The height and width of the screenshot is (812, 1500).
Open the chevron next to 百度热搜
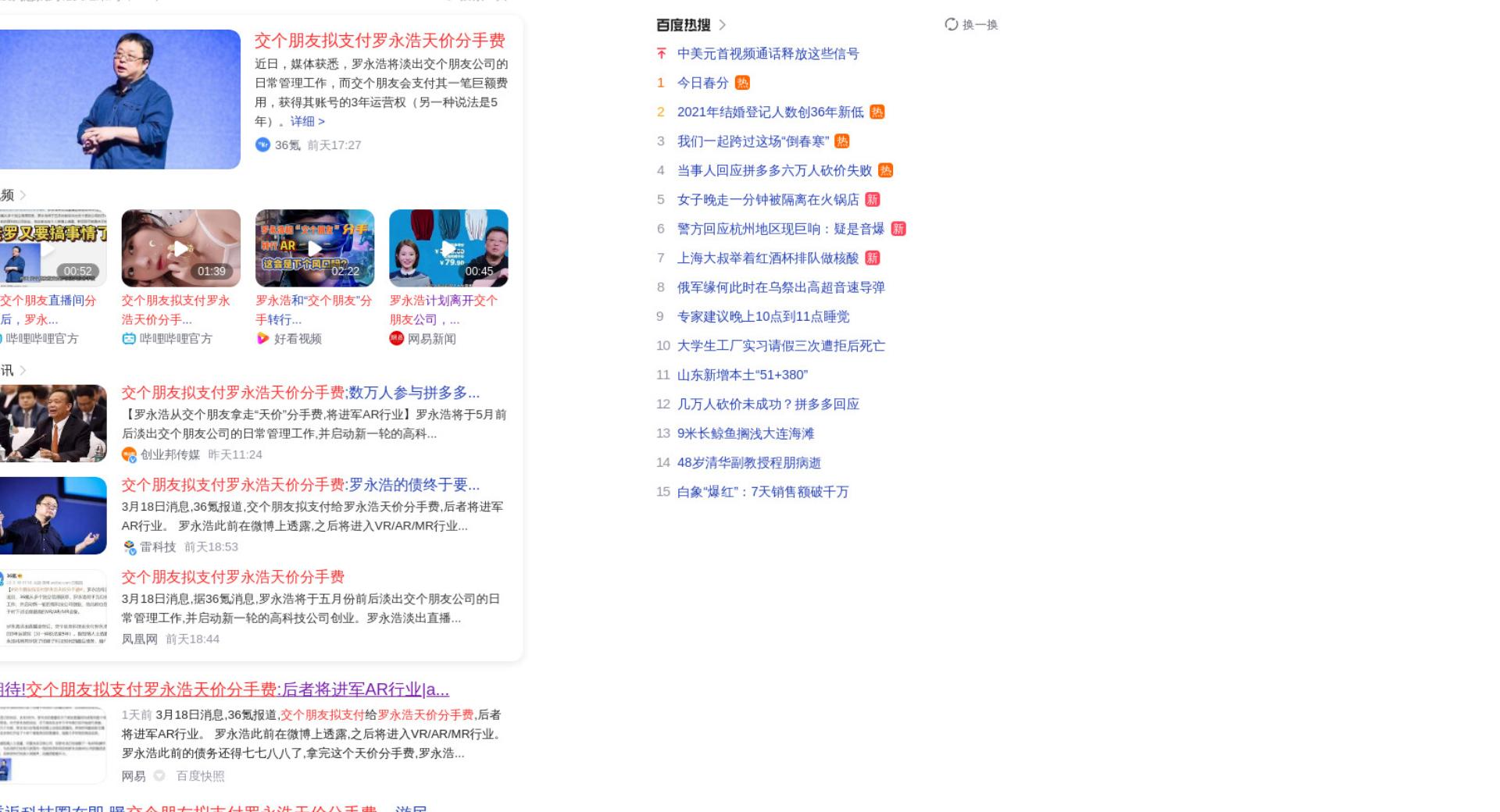click(x=722, y=25)
